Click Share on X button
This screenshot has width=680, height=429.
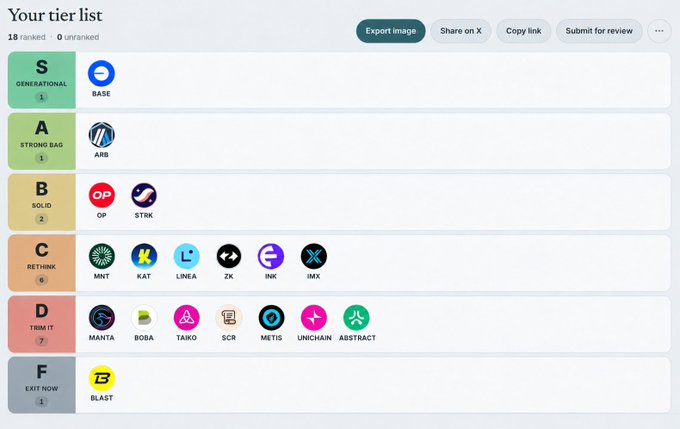point(461,31)
